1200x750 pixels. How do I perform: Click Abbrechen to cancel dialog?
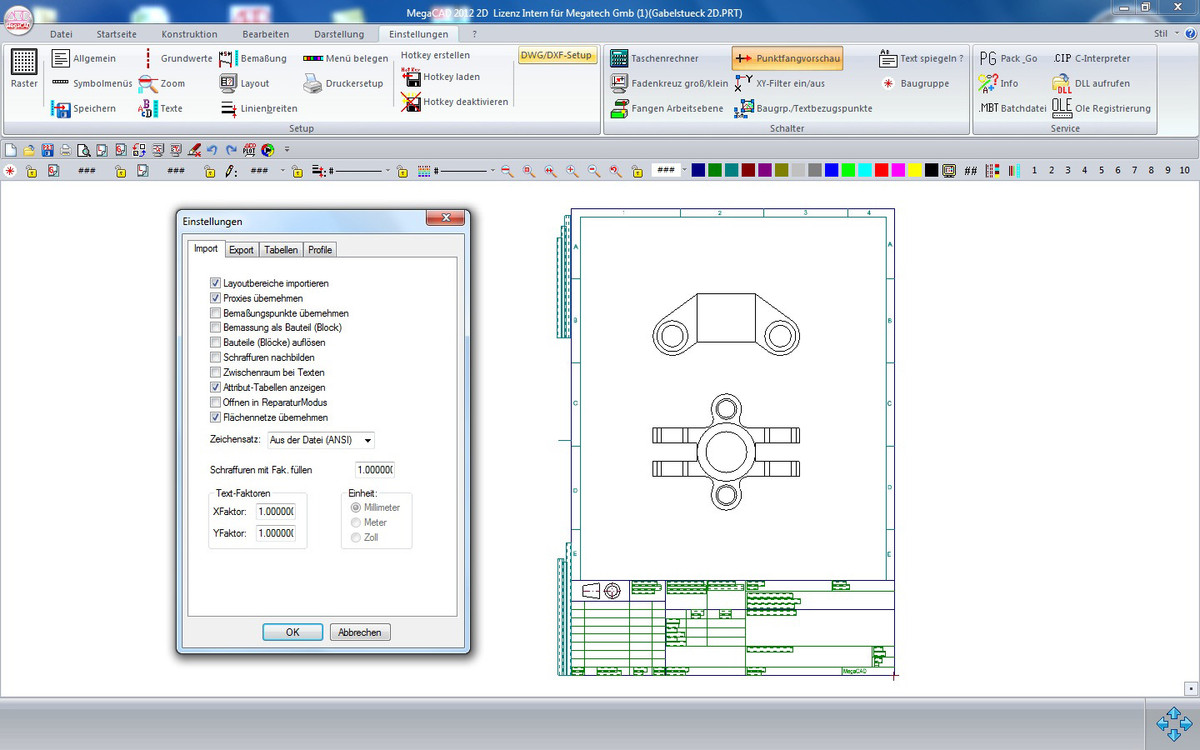(360, 632)
